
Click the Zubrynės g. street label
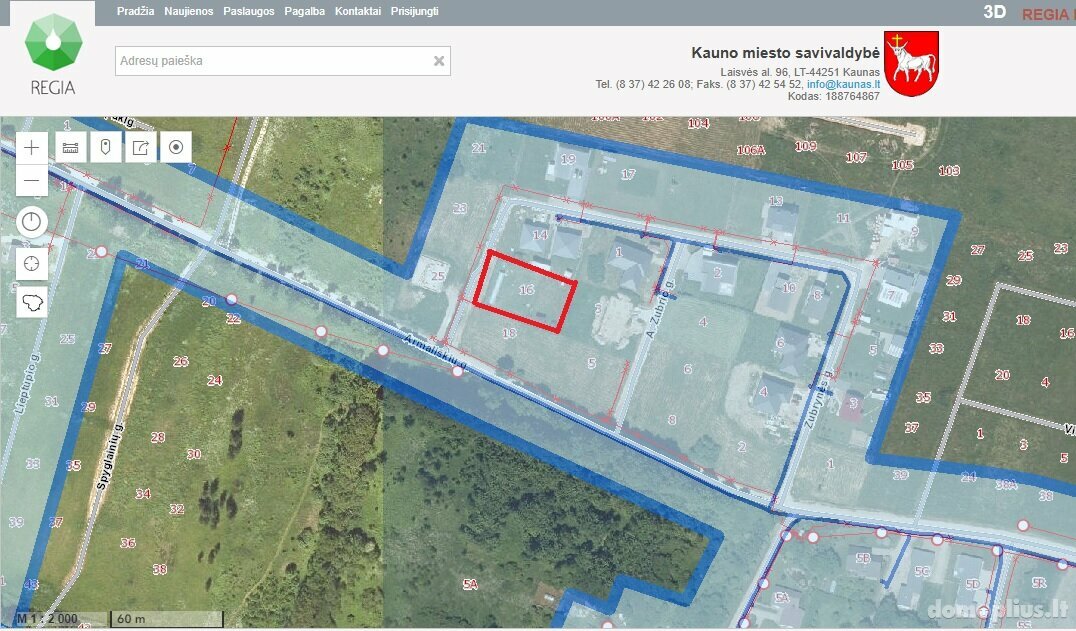[818, 401]
